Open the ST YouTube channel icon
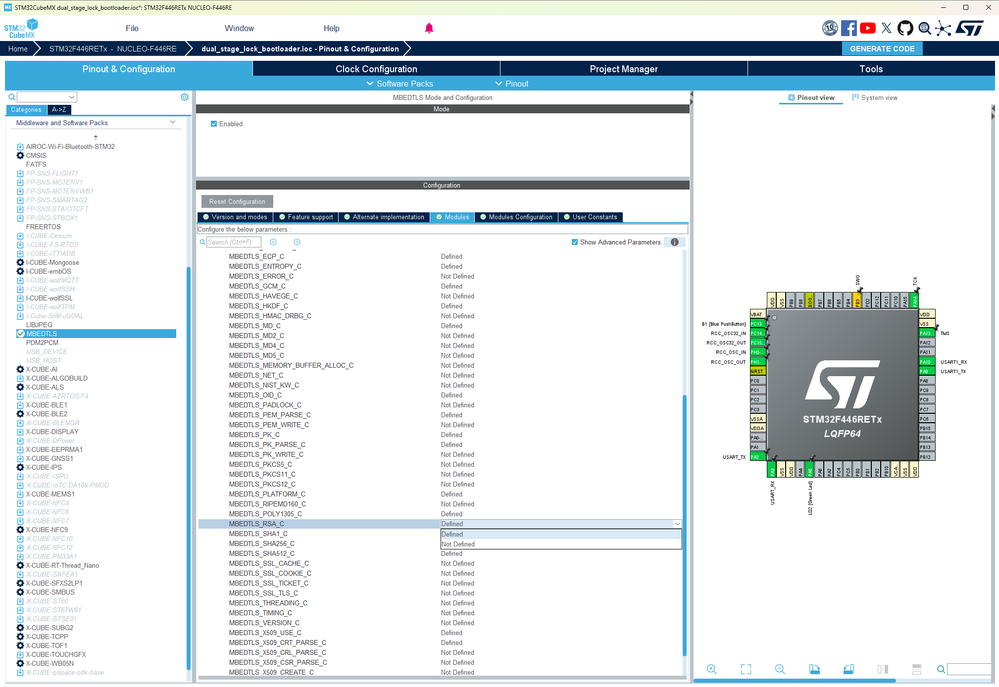 pyautogui.click(x=867, y=28)
